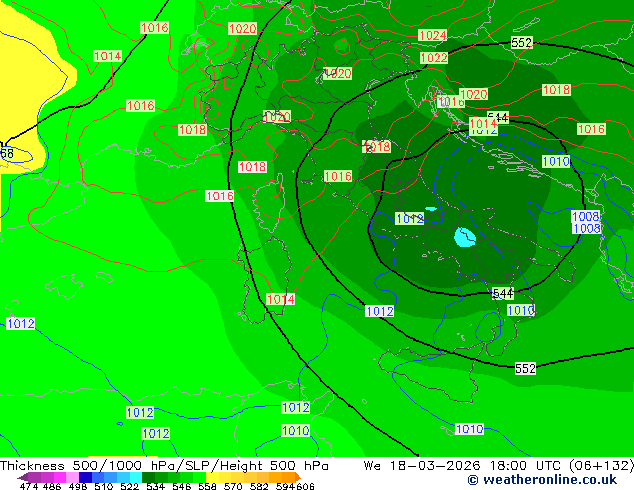Click the orange arrow tip of colorbar

pyautogui.click(x=297, y=477)
